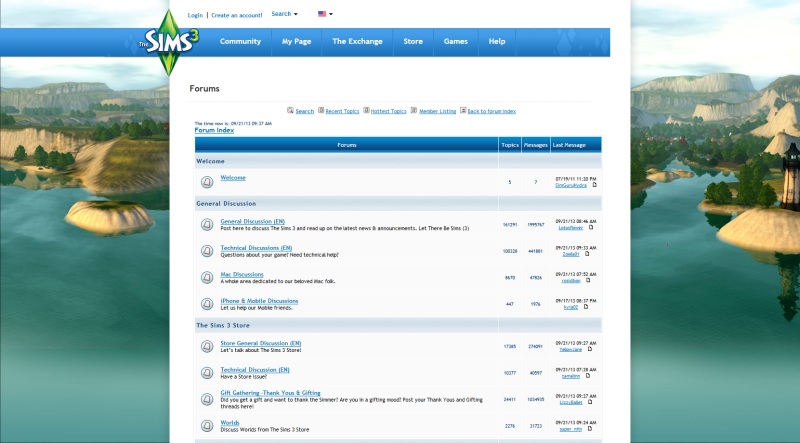Open latest post icon in Gift Gathering row
The width and height of the screenshot is (800, 443).
click(590, 402)
